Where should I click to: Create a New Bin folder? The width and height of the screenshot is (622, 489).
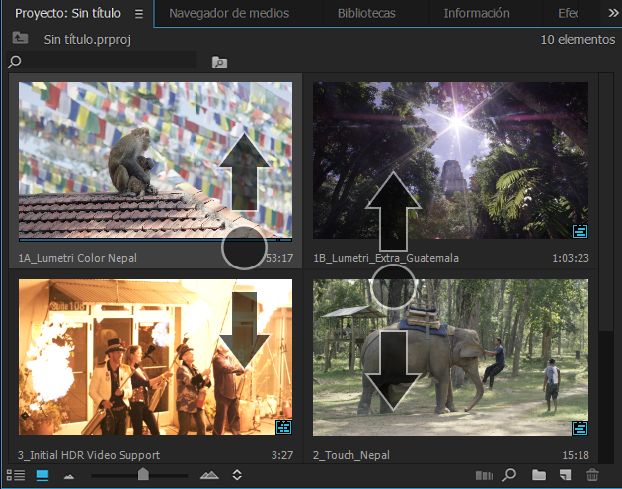point(539,475)
